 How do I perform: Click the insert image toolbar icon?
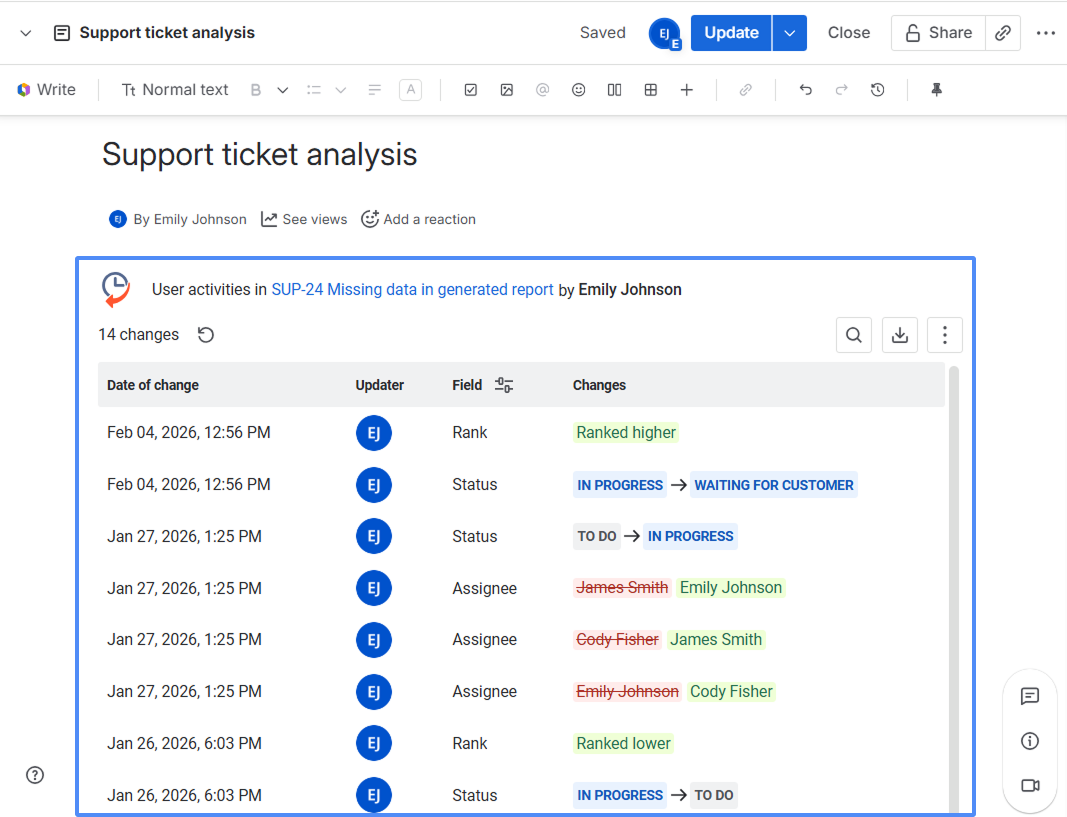click(507, 90)
